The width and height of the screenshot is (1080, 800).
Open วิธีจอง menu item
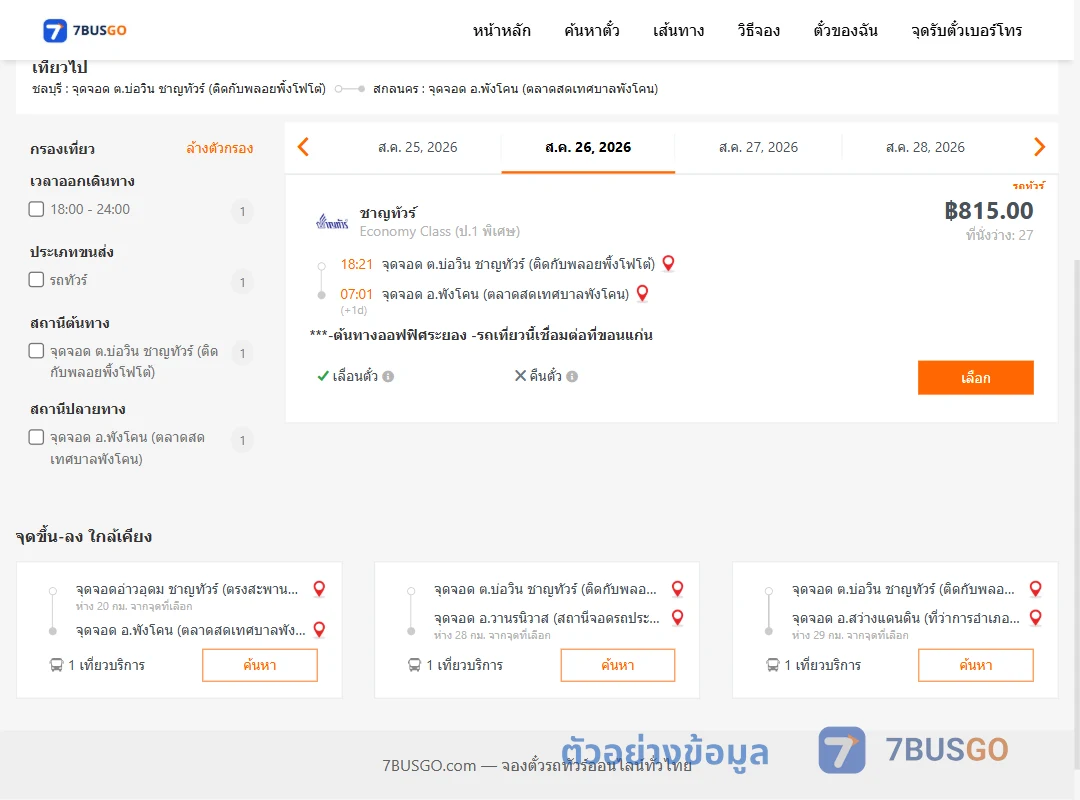758,30
